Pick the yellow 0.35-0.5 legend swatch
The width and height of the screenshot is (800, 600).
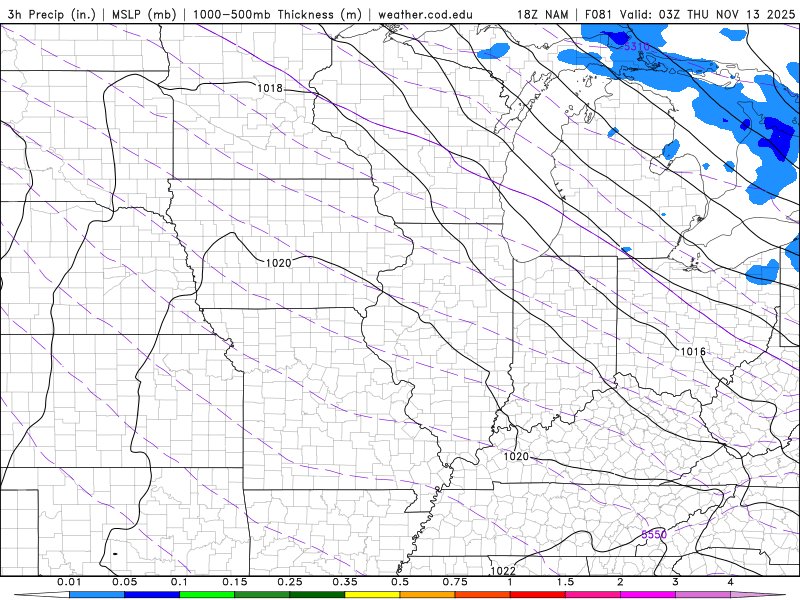point(372,595)
